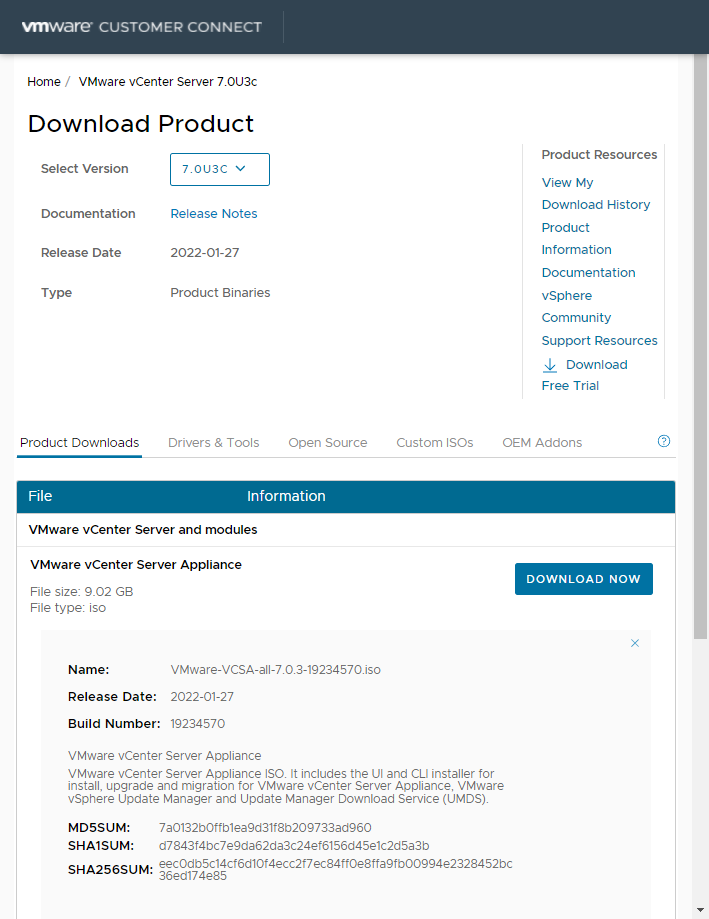
Task: Open View My Download History link
Action: point(596,193)
